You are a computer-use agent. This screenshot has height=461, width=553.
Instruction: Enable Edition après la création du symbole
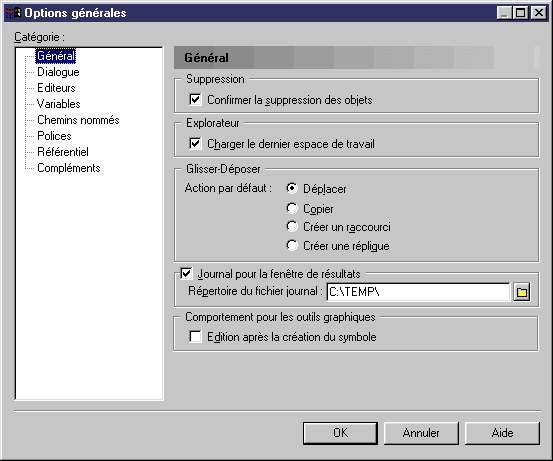[195, 337]
